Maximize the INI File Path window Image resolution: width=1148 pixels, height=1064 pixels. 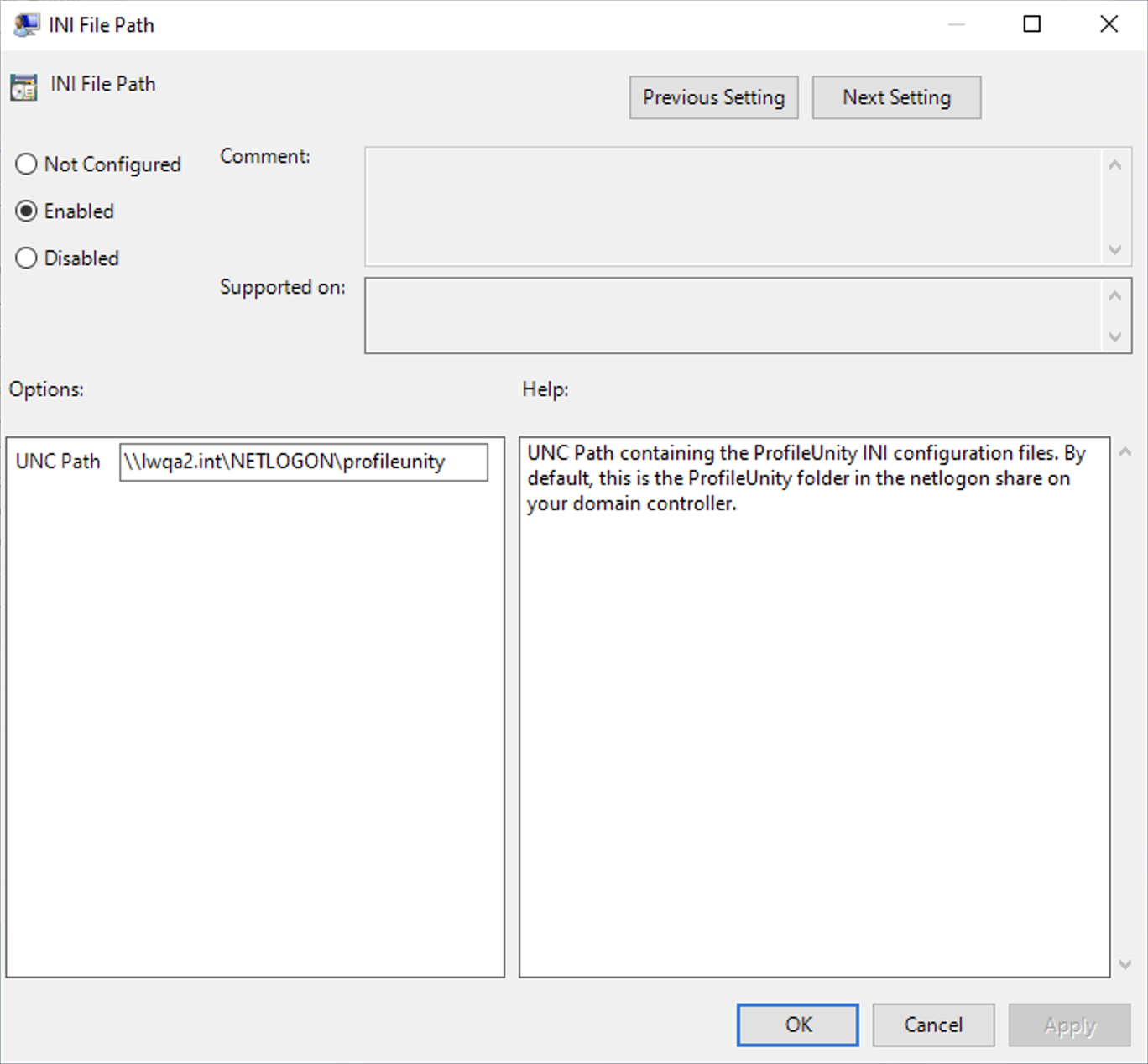pos(1032,24)
